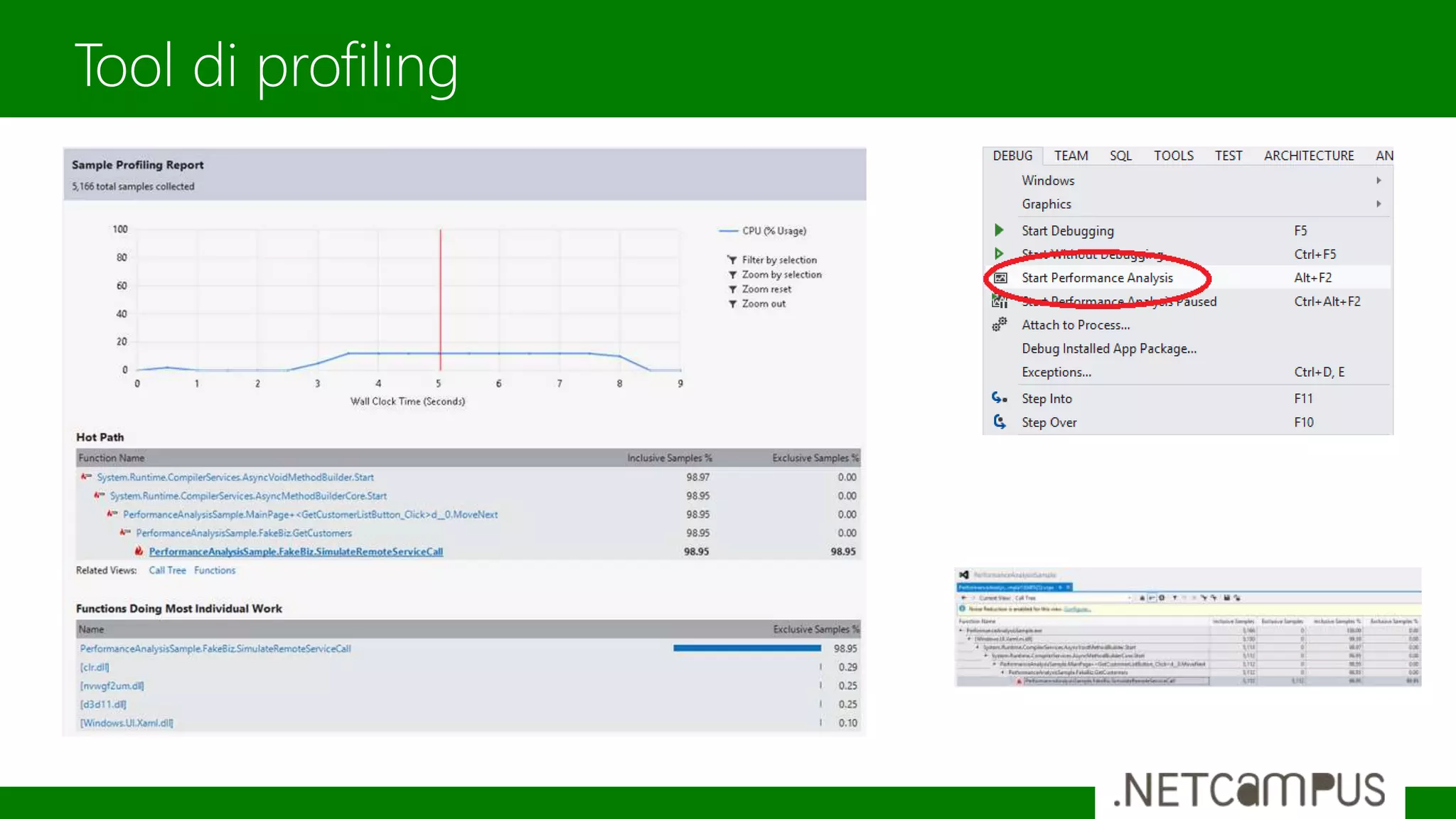Open the ARCHITECTURE menu
The width and height of the screenshot is (1456, 819).
tap(1309, 156)
